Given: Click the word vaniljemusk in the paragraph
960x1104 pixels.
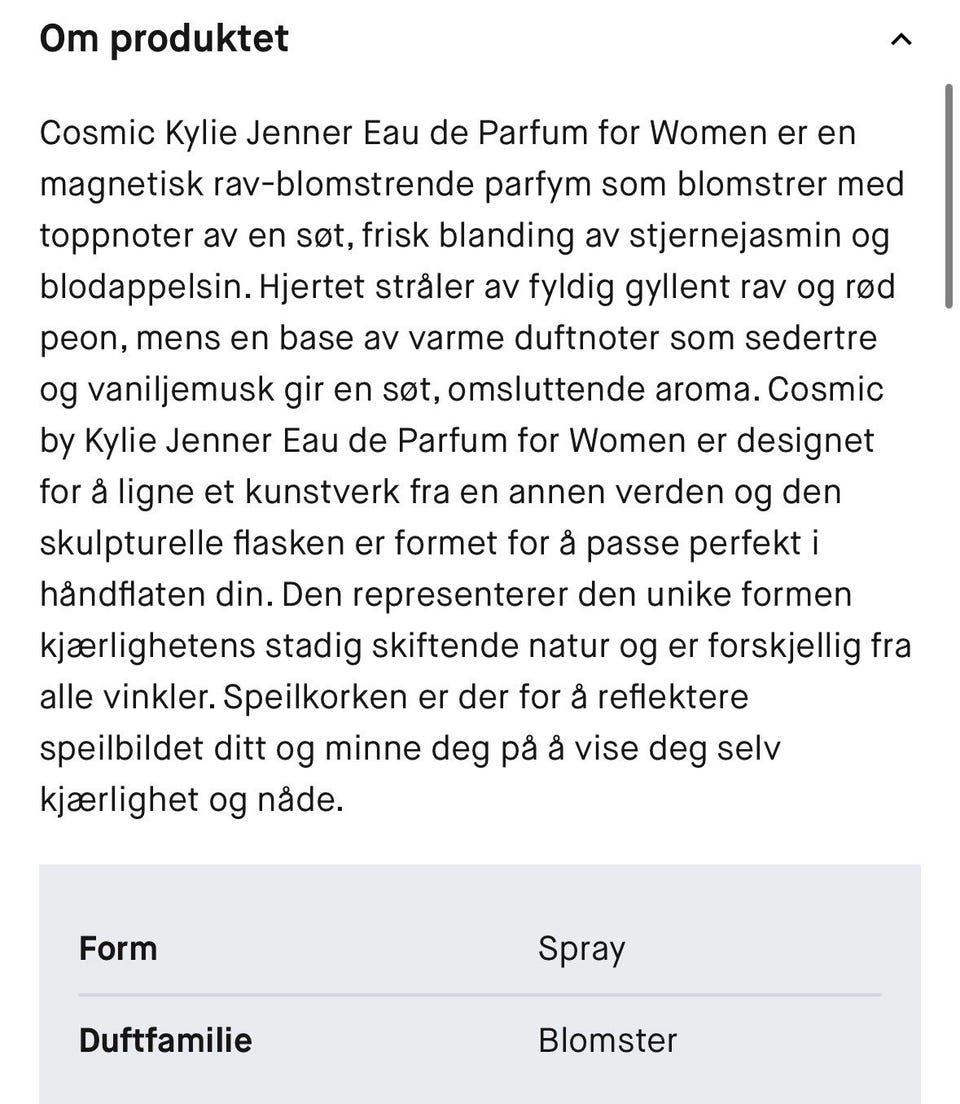Looking at the screenshot, I should tap(180, 391).
